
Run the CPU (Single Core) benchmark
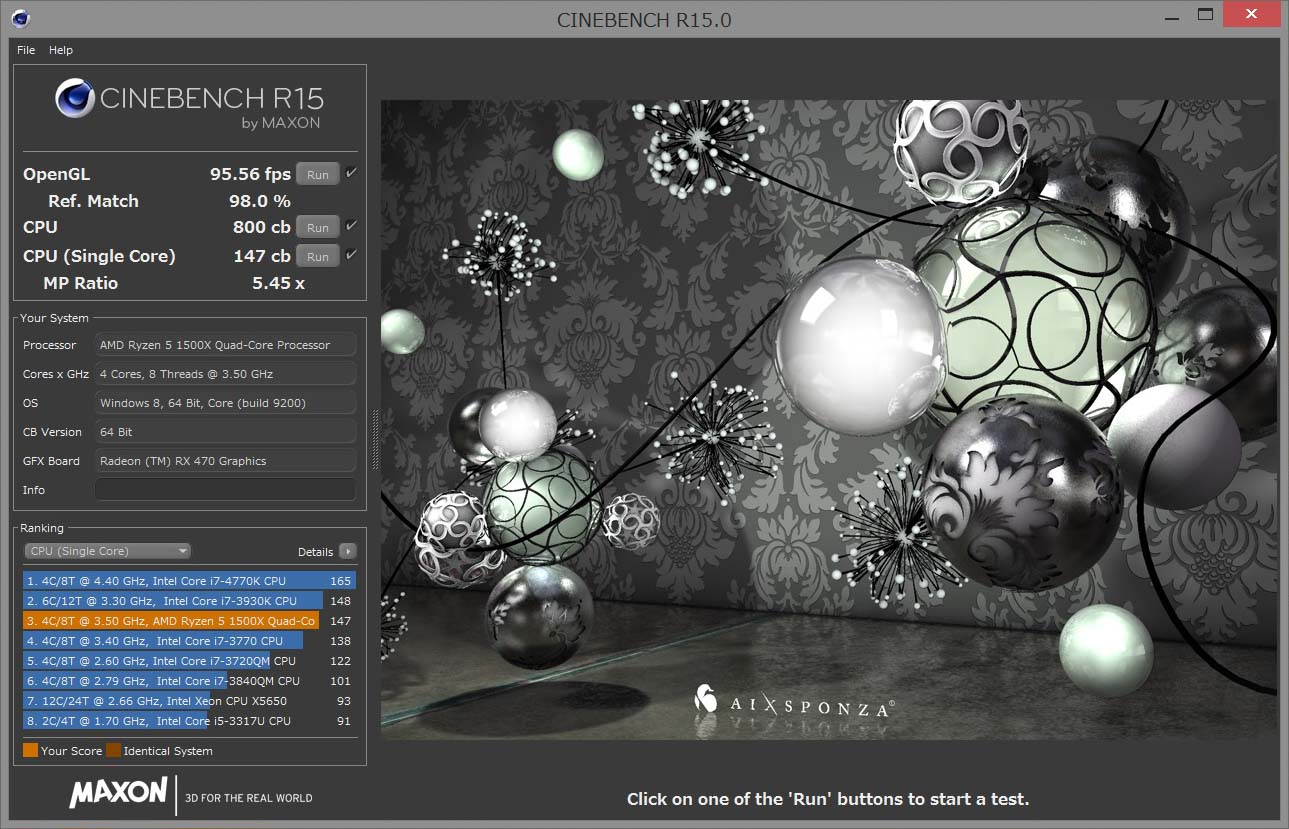click(x=318, y=256)
